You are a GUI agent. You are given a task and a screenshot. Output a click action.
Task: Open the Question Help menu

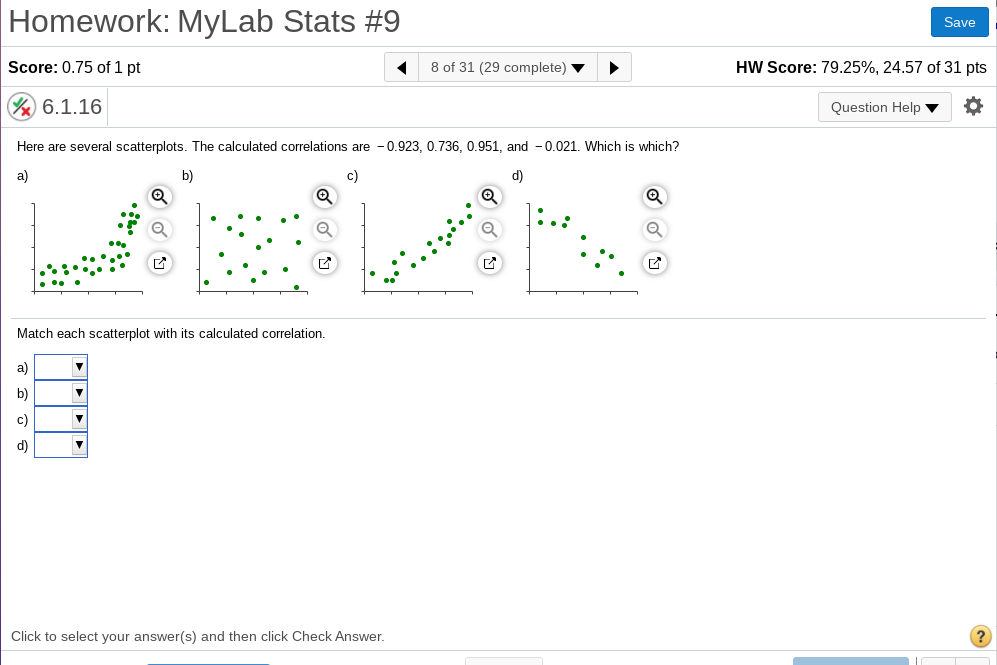coord(884,107)
